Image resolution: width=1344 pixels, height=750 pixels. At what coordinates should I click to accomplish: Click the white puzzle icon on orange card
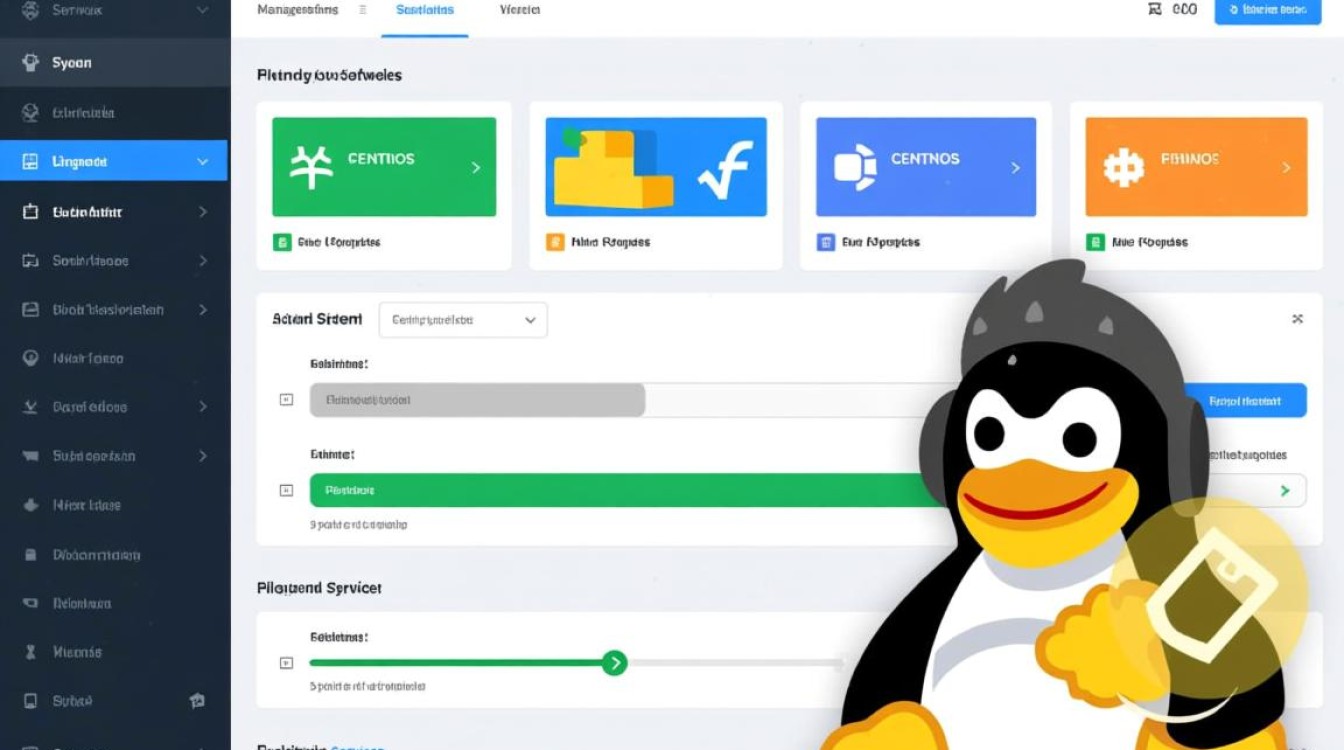click(x=1123, y=167)
